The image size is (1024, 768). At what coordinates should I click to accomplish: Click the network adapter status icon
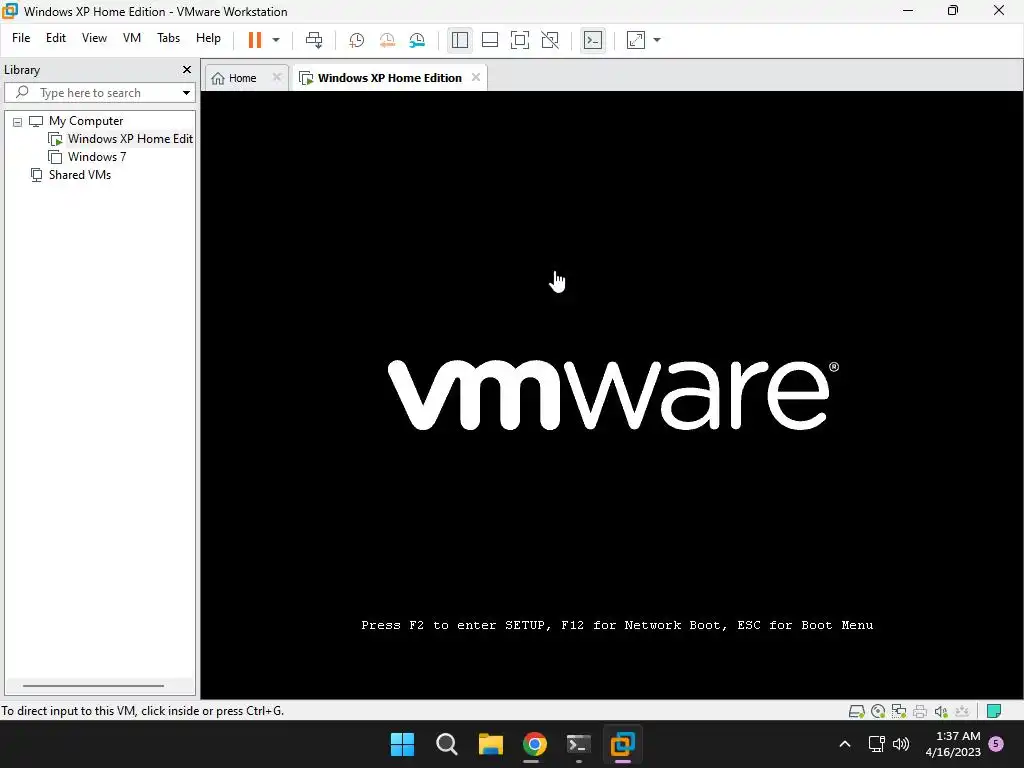899,711
